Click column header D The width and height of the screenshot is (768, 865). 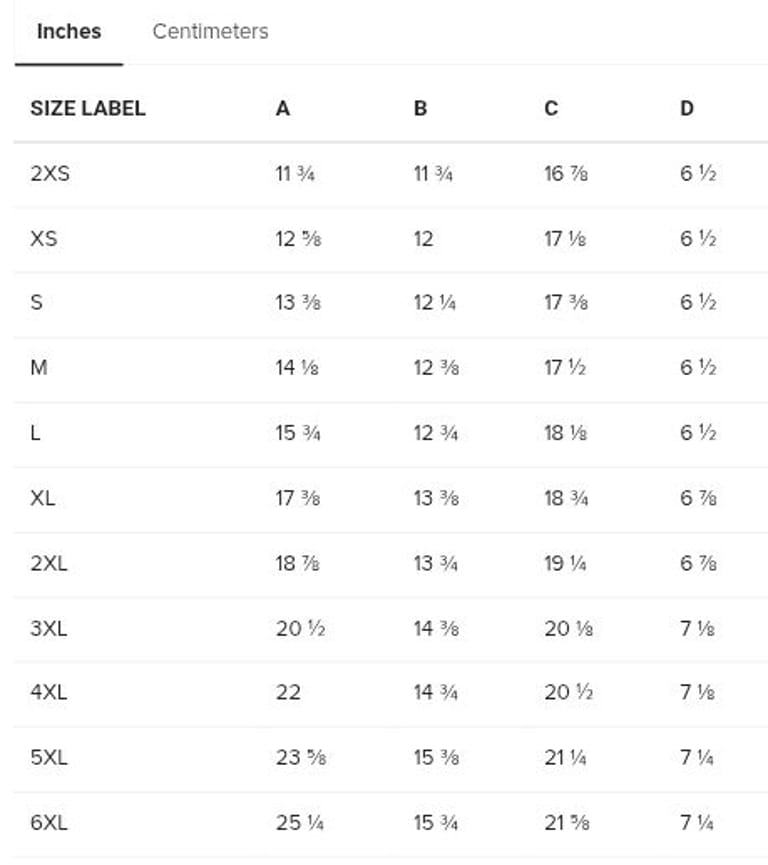pyautogui.click(x=687, y=109)
